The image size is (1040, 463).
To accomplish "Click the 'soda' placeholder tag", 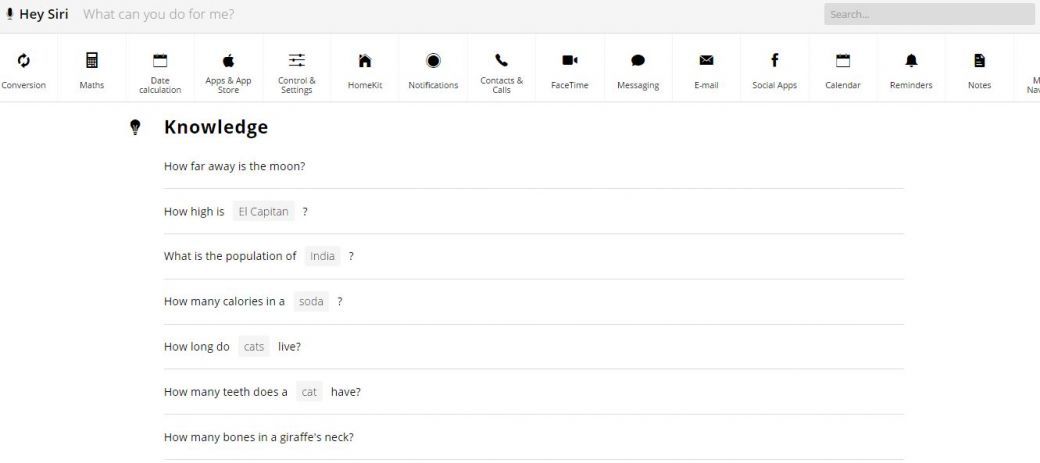I will coord(311,301).
